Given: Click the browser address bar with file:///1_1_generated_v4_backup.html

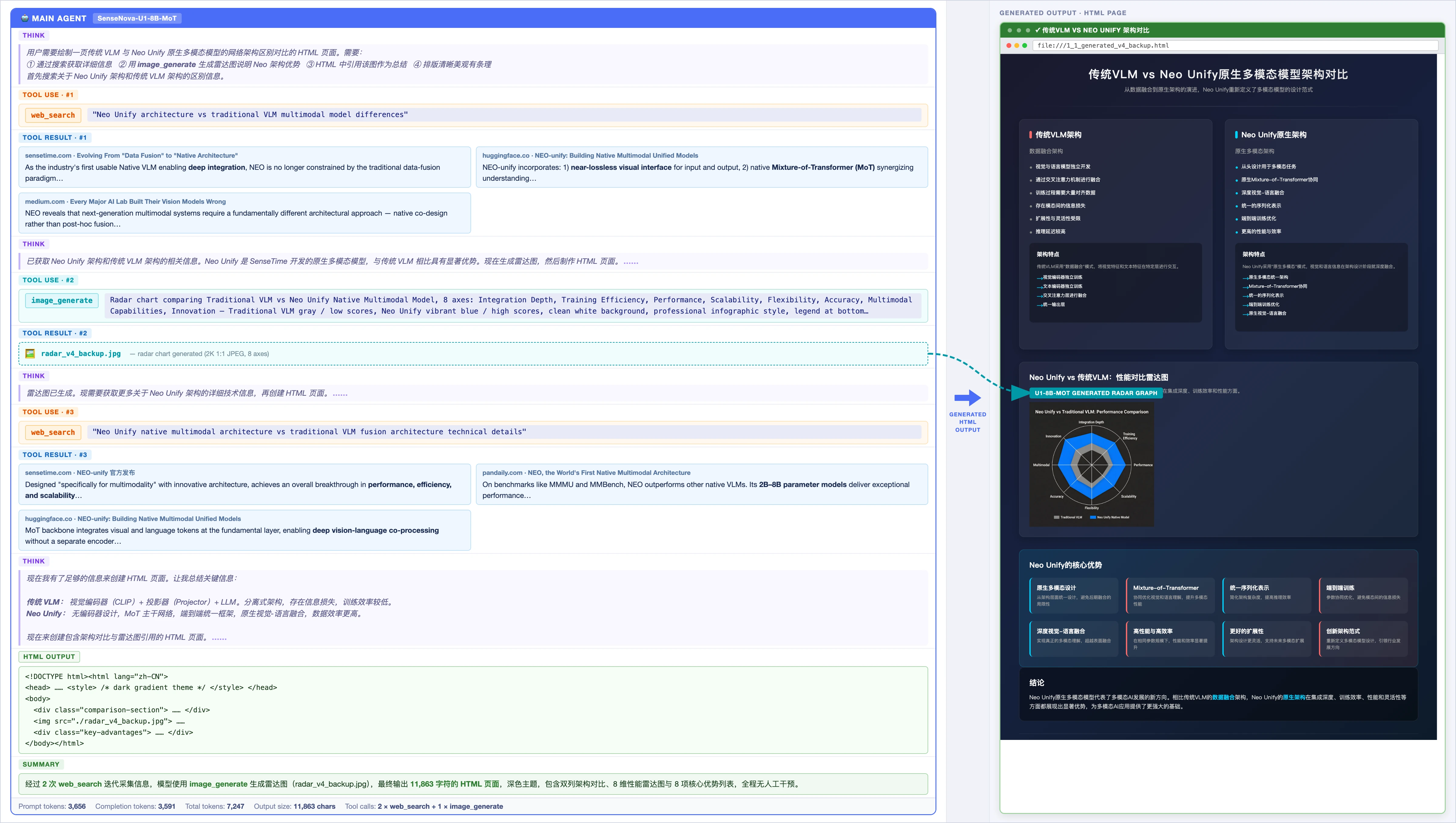Looking at the screenshot, I should [1235, 46].
